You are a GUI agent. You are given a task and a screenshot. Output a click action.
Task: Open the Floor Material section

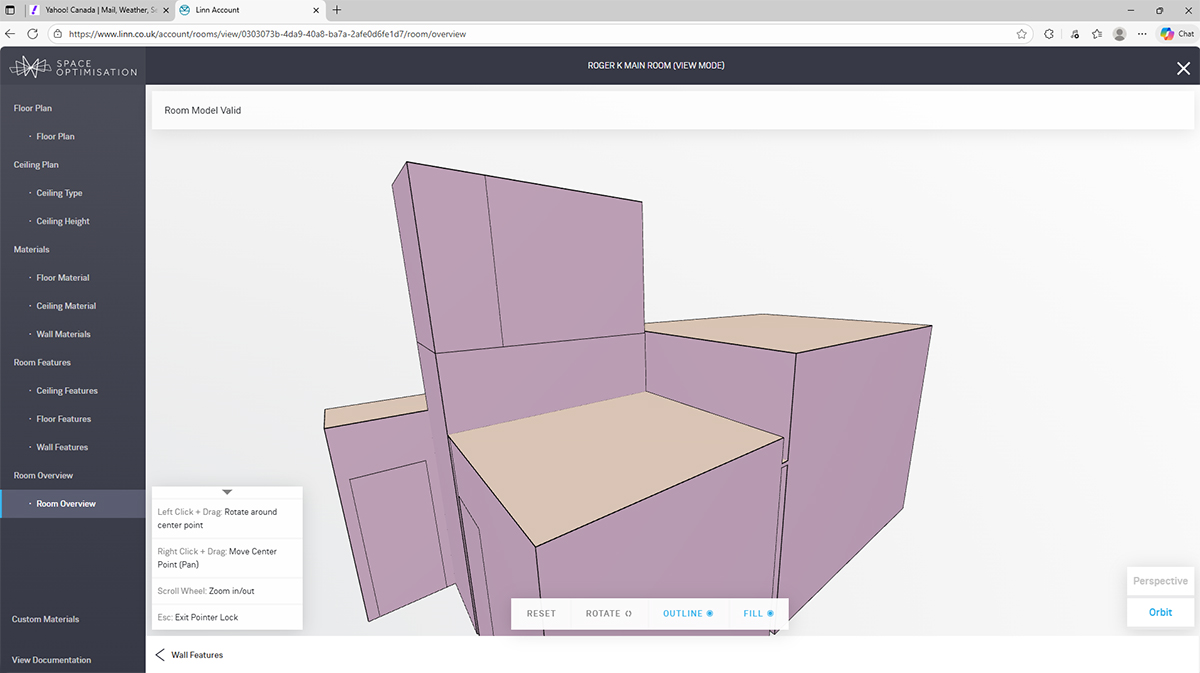coord(63,278)
